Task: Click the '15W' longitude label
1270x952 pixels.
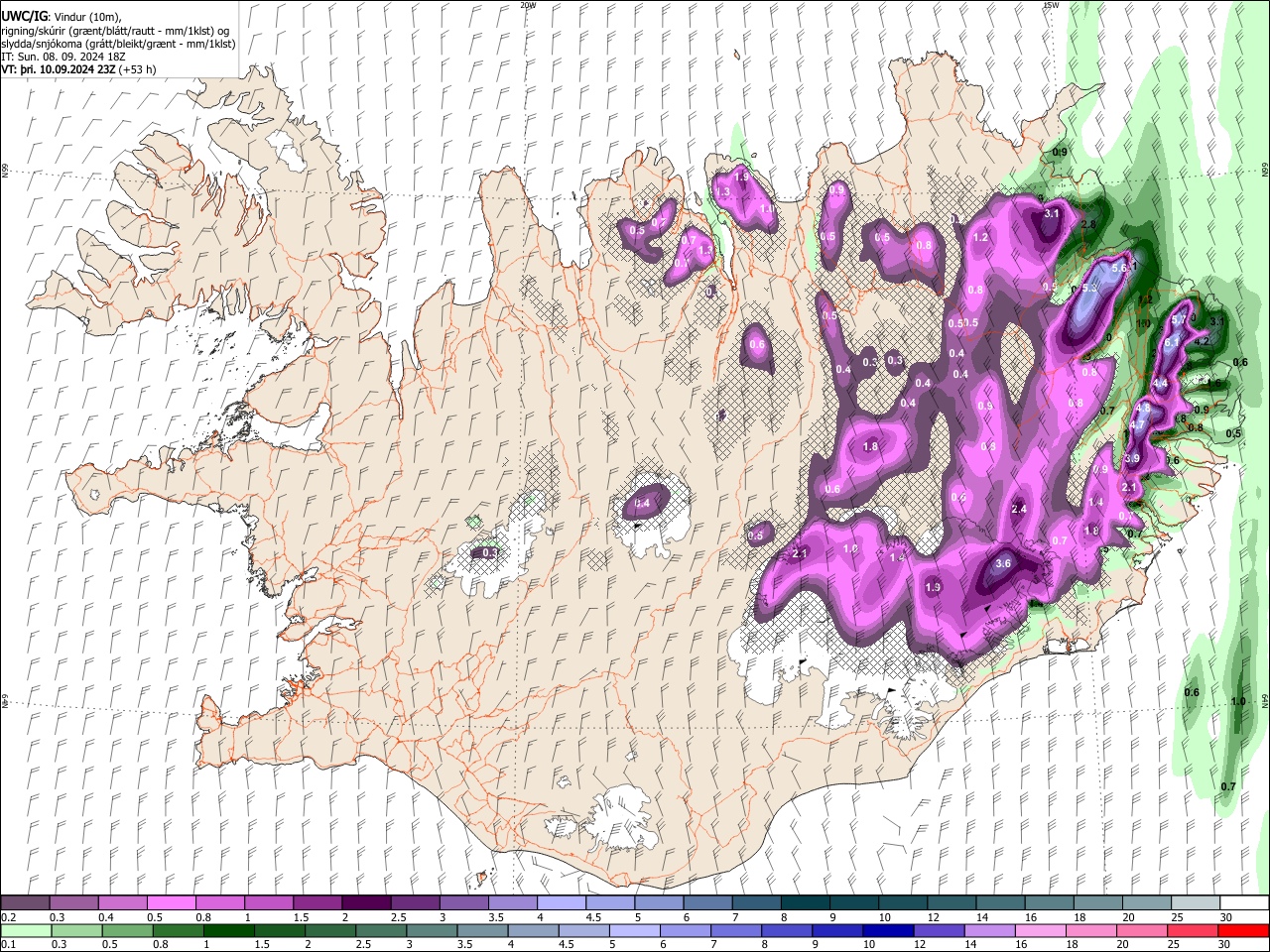Action: coord(1051,5)
